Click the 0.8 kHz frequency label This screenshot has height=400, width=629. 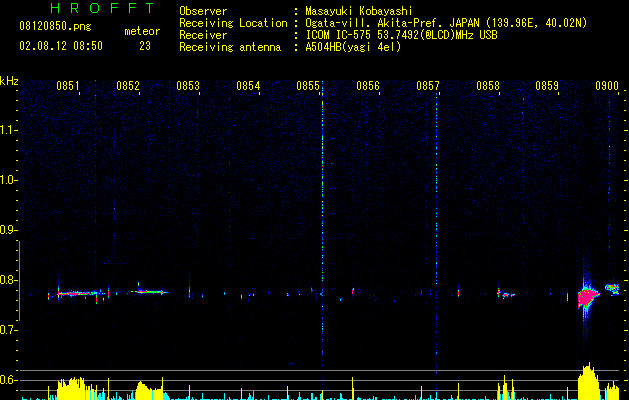(7, 280)
